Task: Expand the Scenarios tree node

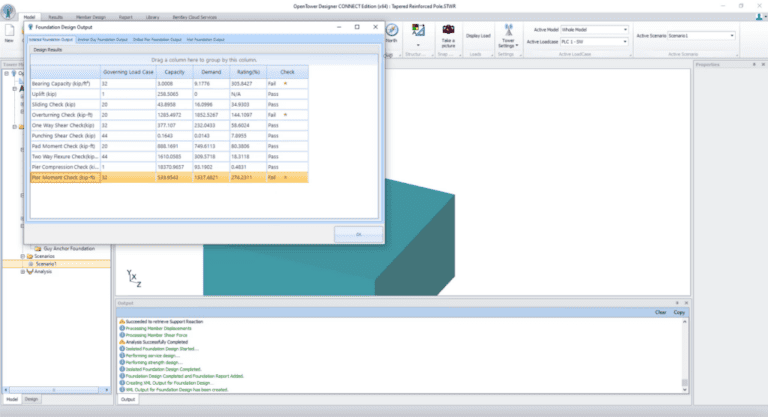Action: coord(23,256)
